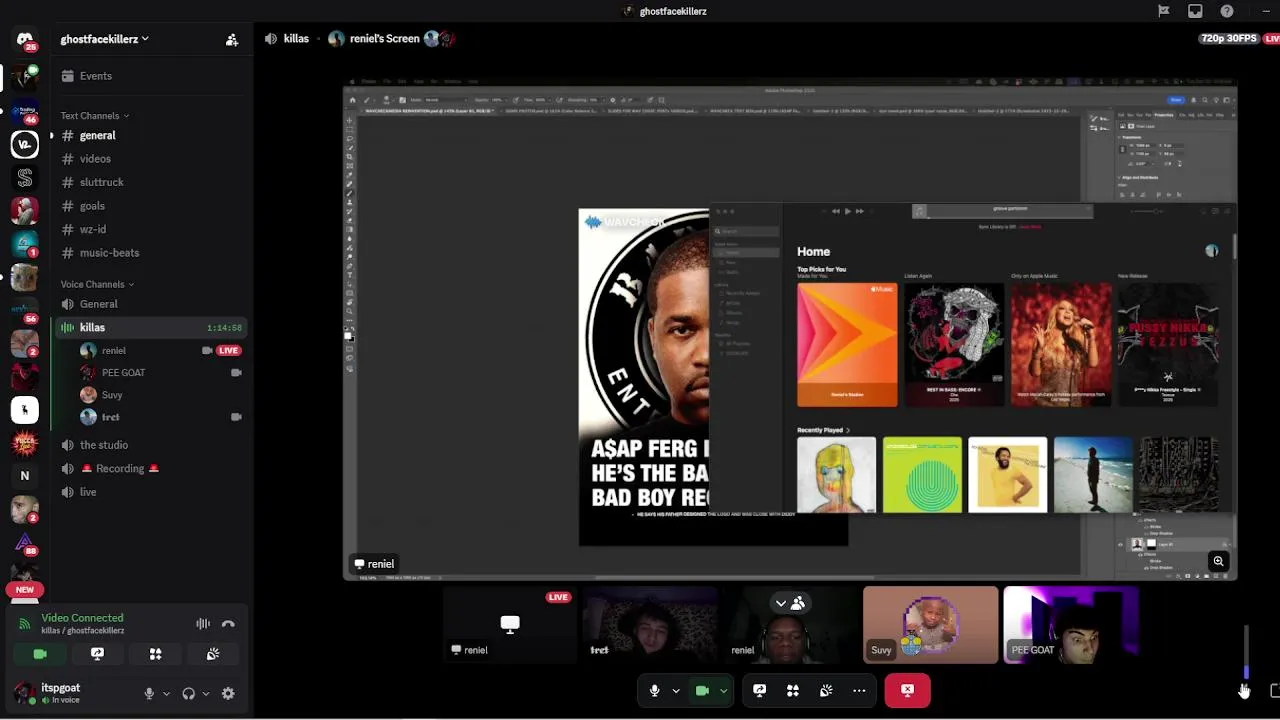Open the server with N icon
This screenshot has height=720, width=1280.
[25, 476]
